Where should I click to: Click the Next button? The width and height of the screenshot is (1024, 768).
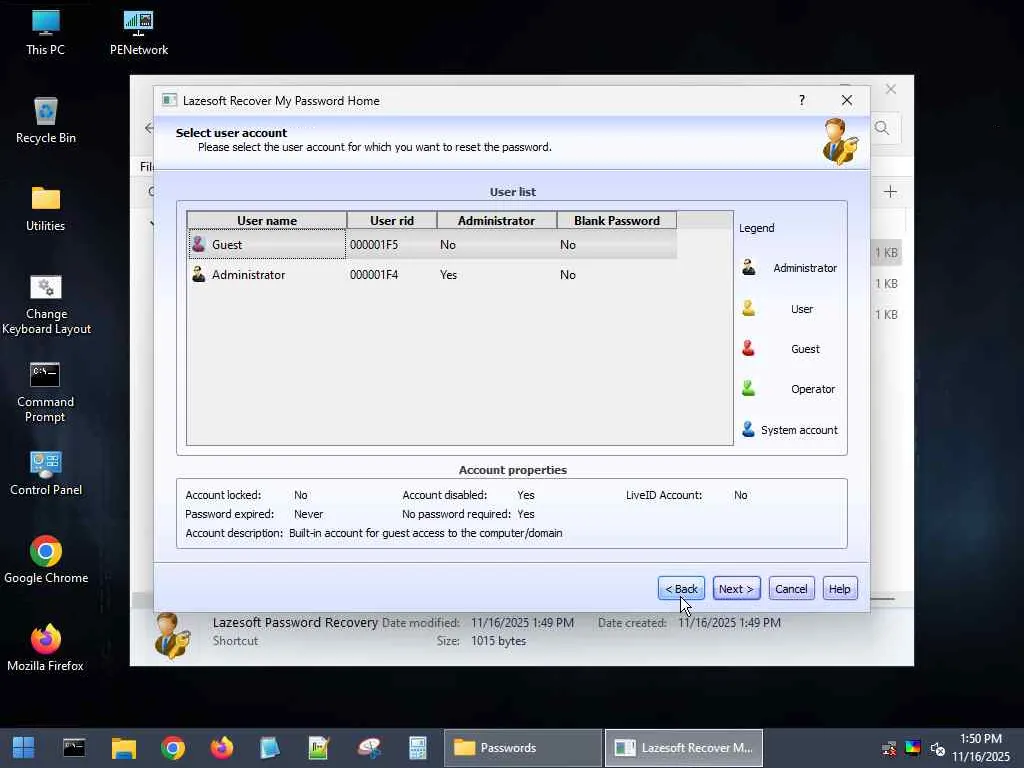pyautogui.click(x=736, y=588)
